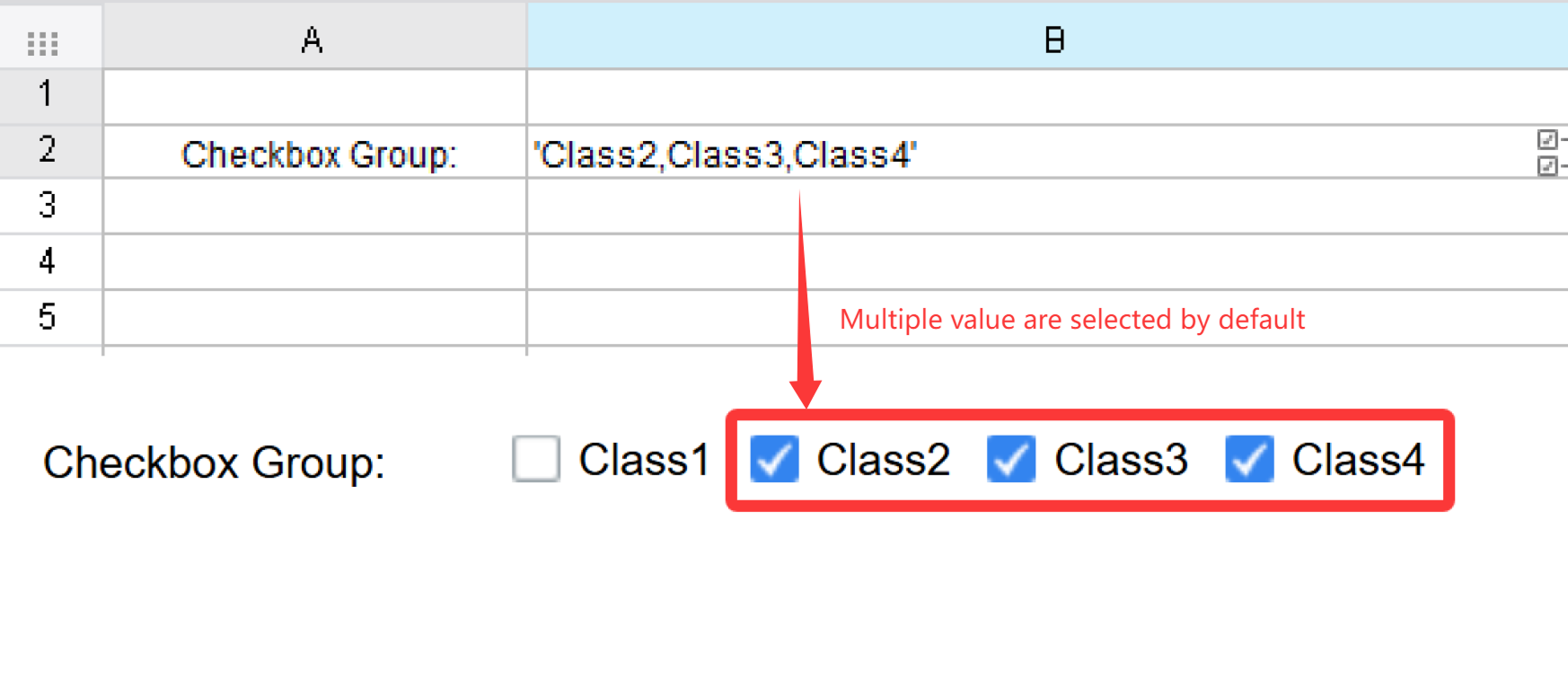Select row header 3
The height and width of the screenshot is (679, 1568).
pos(49,206)
